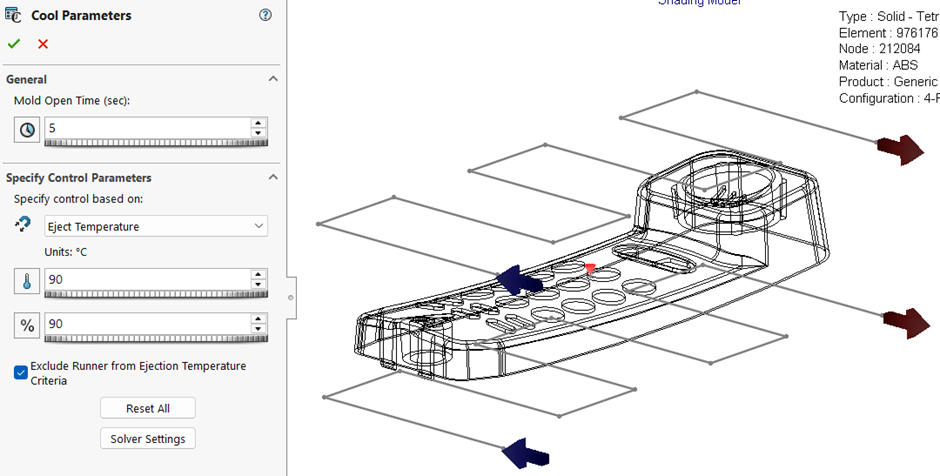Click the Reset All button

coord(147,408)
